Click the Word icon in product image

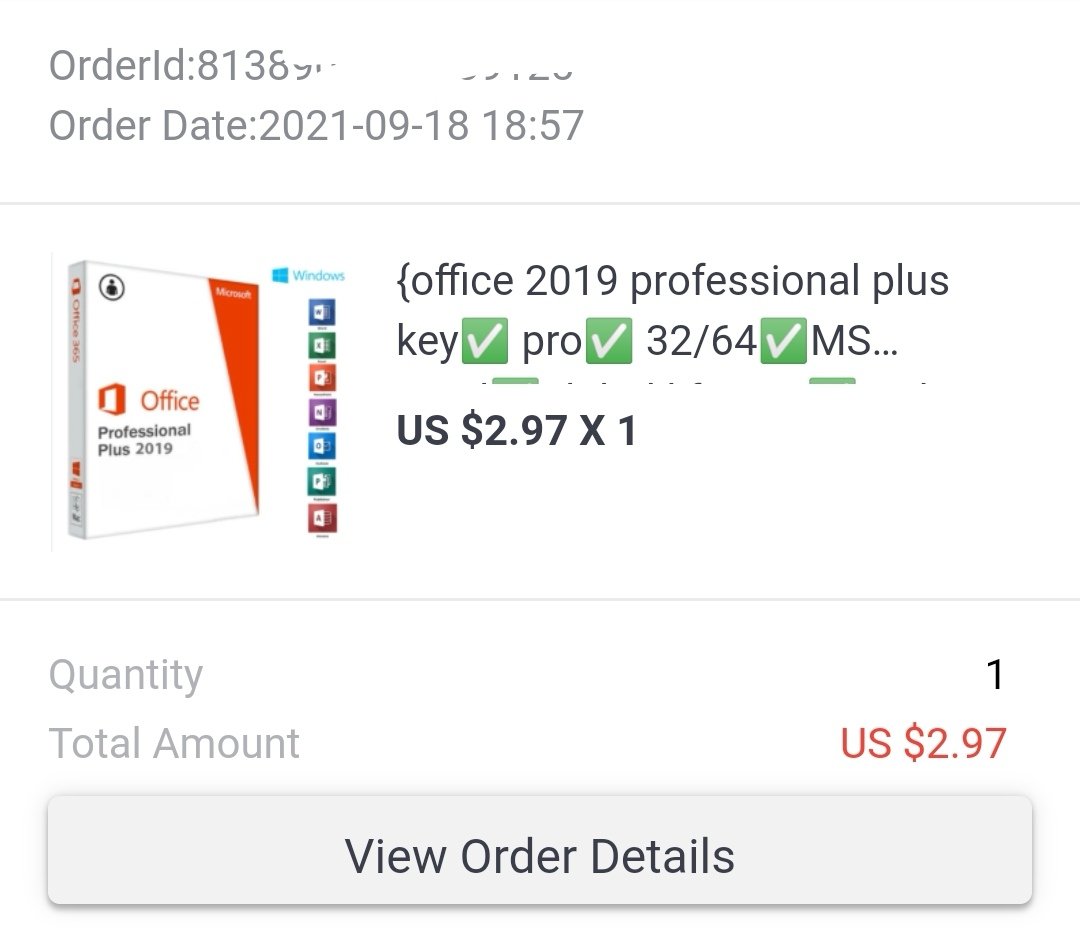point(322,312)
